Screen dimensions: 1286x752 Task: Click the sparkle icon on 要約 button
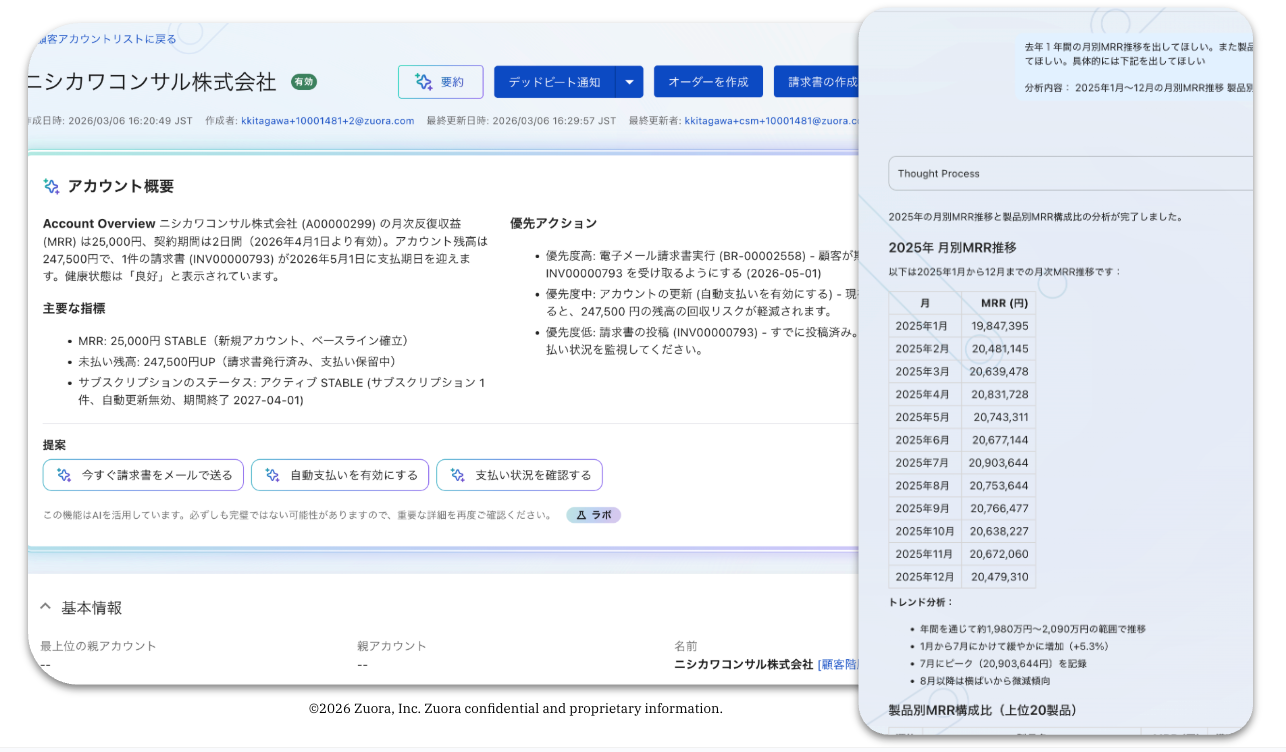pos(423,82)
